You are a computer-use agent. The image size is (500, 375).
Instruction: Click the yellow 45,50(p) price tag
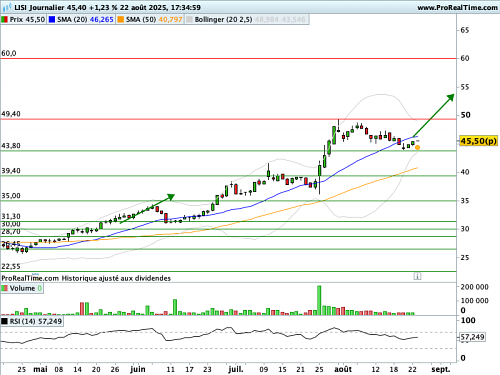pos(478,141)
